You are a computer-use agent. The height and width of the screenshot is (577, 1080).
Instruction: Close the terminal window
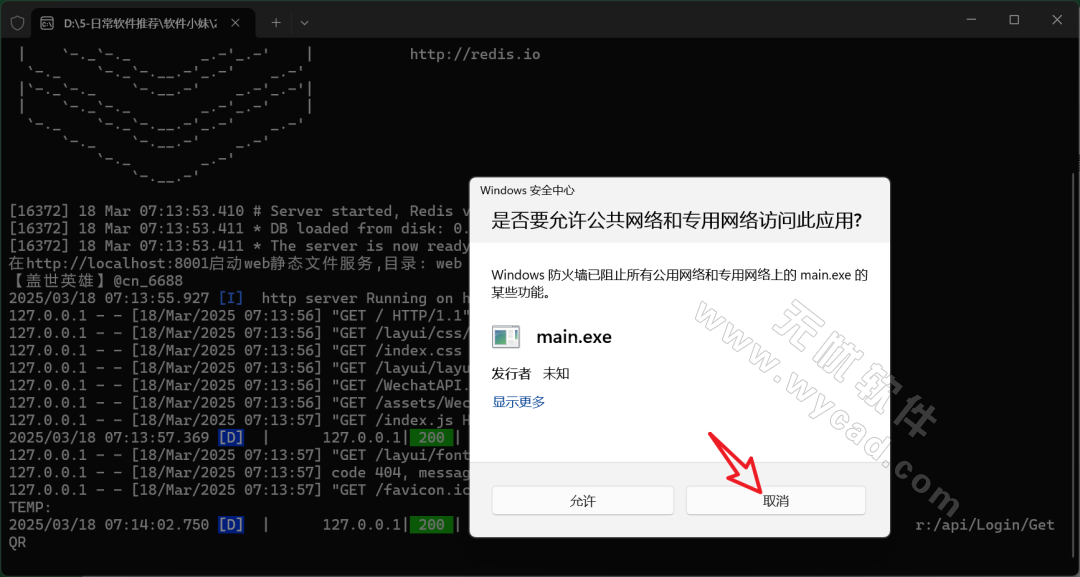1057,20
